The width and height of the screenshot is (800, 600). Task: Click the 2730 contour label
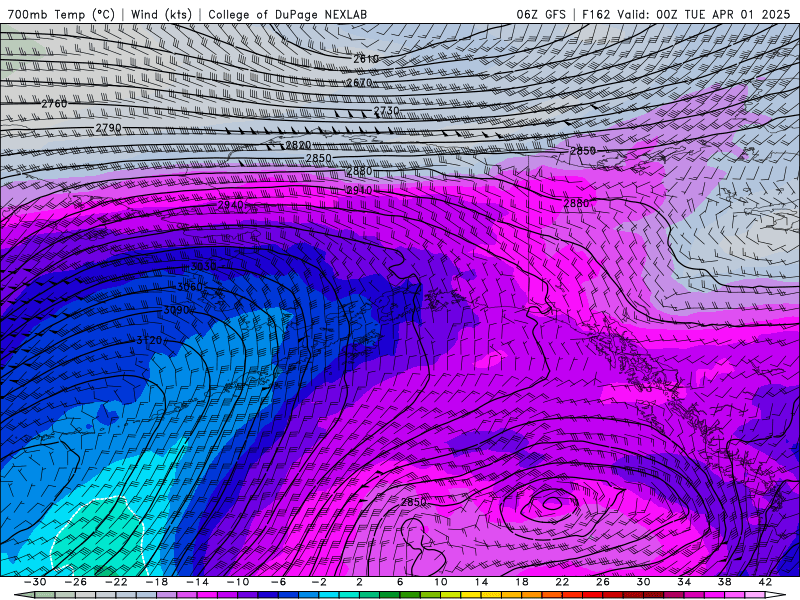click(386, 111)
